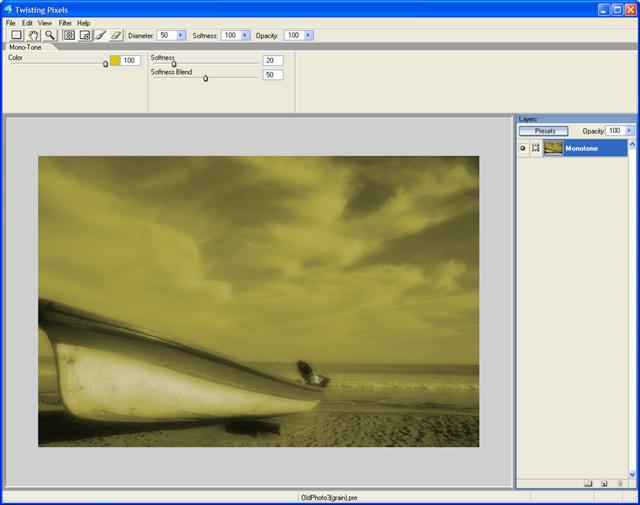Select the Hand pan tool
640x505 pixels.
[33, 35]
